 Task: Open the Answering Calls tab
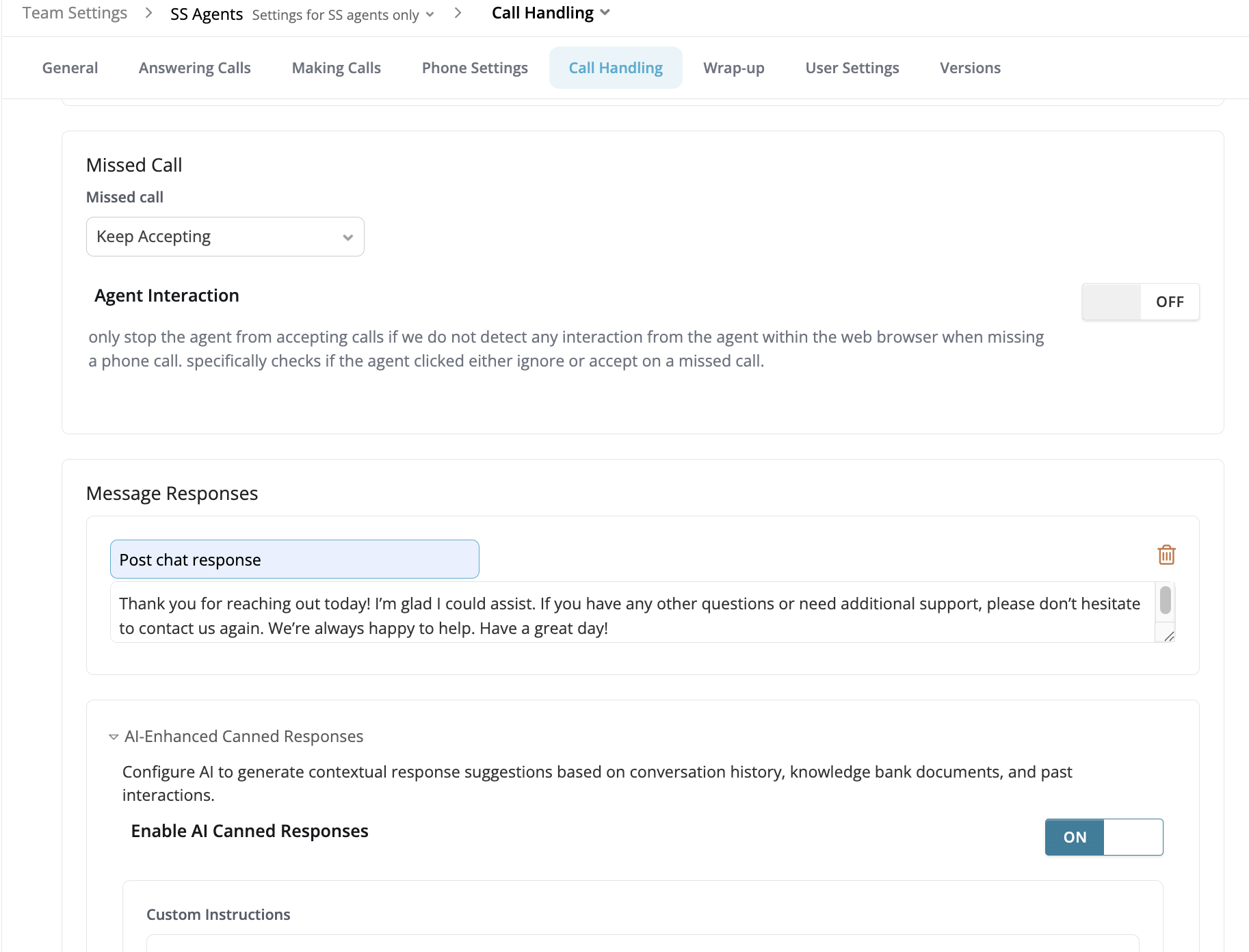(195, 68)
